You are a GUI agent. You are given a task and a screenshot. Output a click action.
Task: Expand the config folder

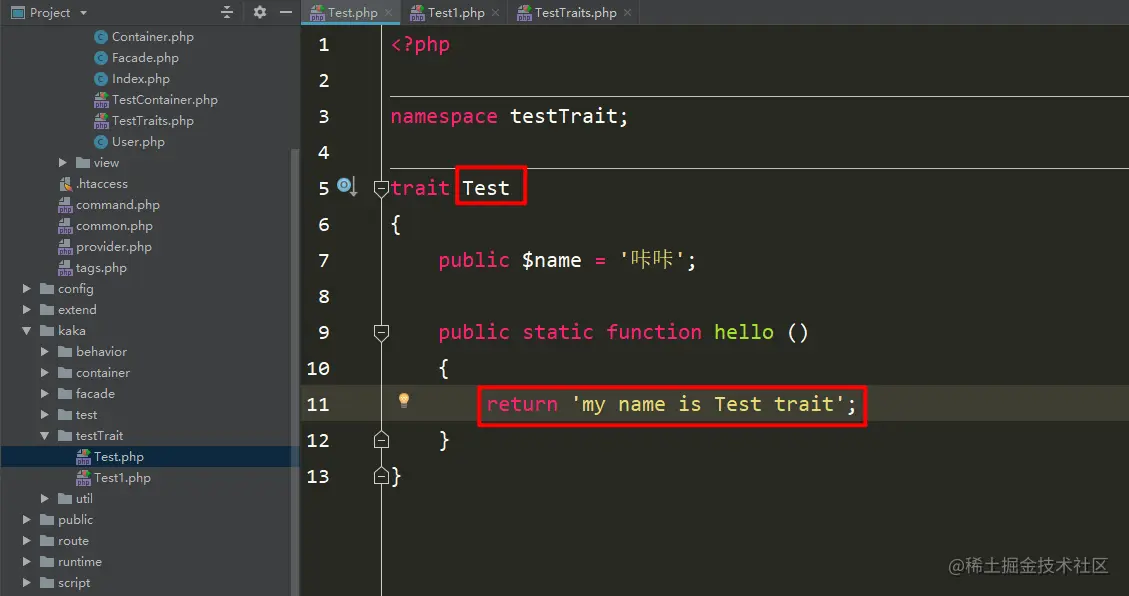(x=27, y=289)
